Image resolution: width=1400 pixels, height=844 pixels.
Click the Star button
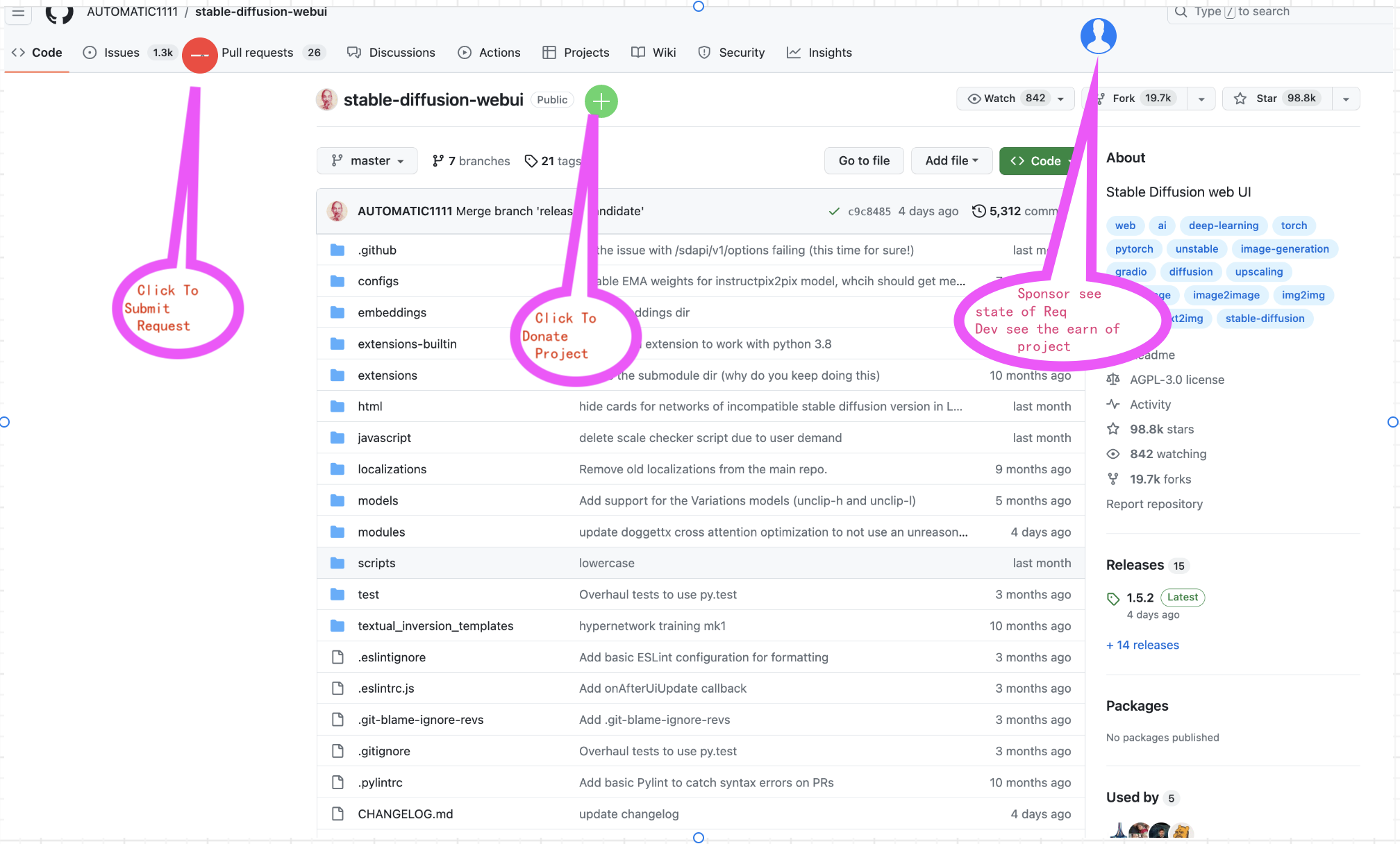(x=1277, y=99)
